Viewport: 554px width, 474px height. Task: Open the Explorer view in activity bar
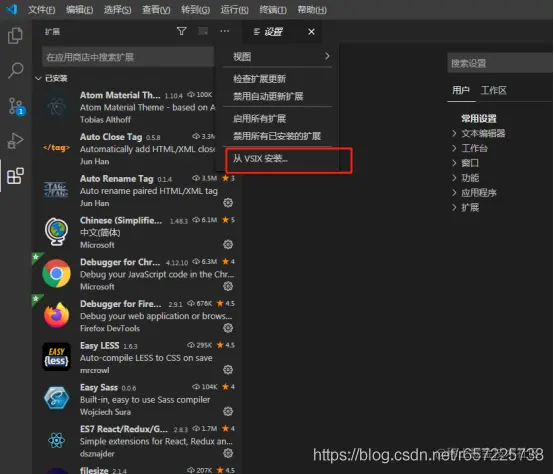pyautogui.click(x=15, y=36)
